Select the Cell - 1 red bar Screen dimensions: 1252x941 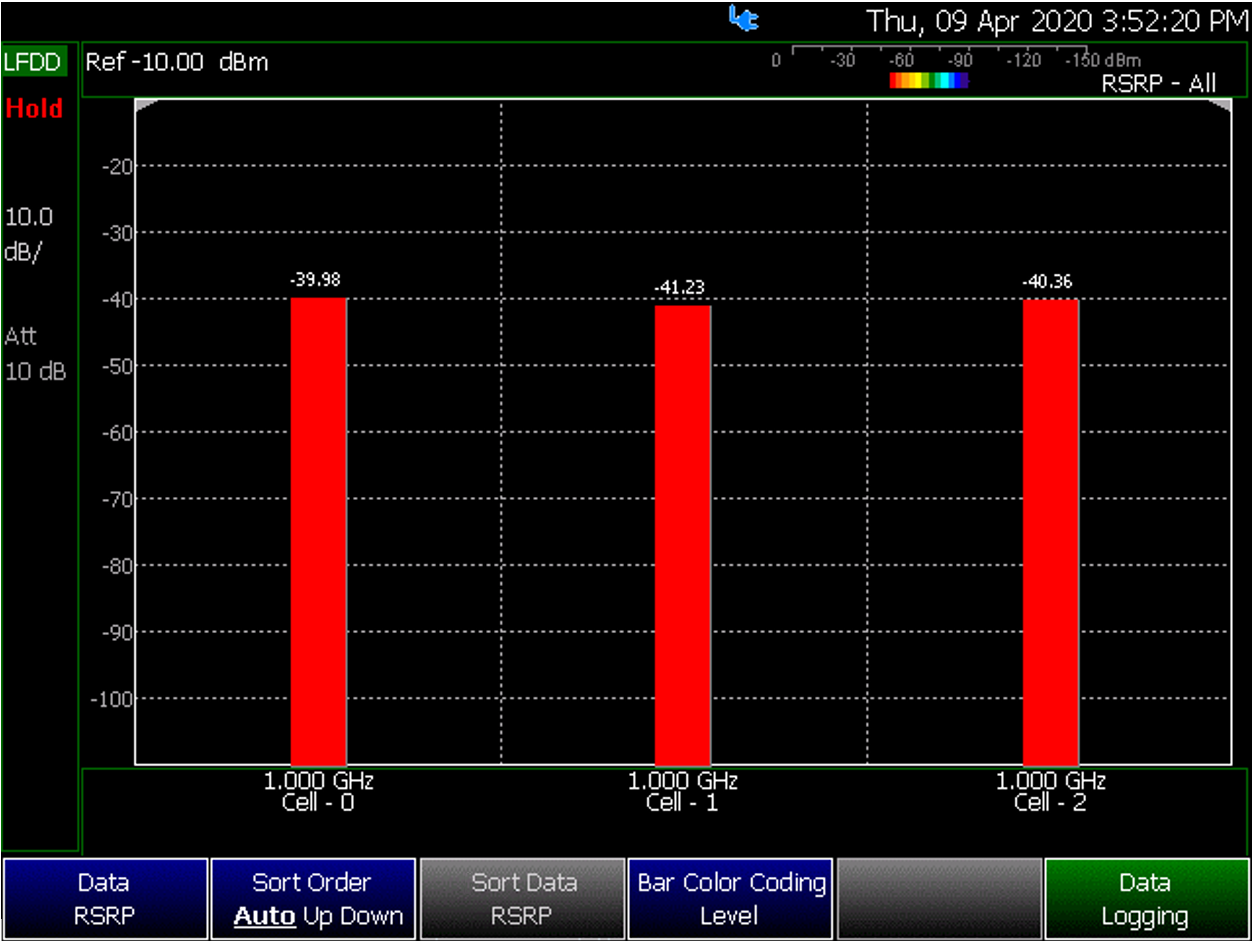click(x=683, y=535)
